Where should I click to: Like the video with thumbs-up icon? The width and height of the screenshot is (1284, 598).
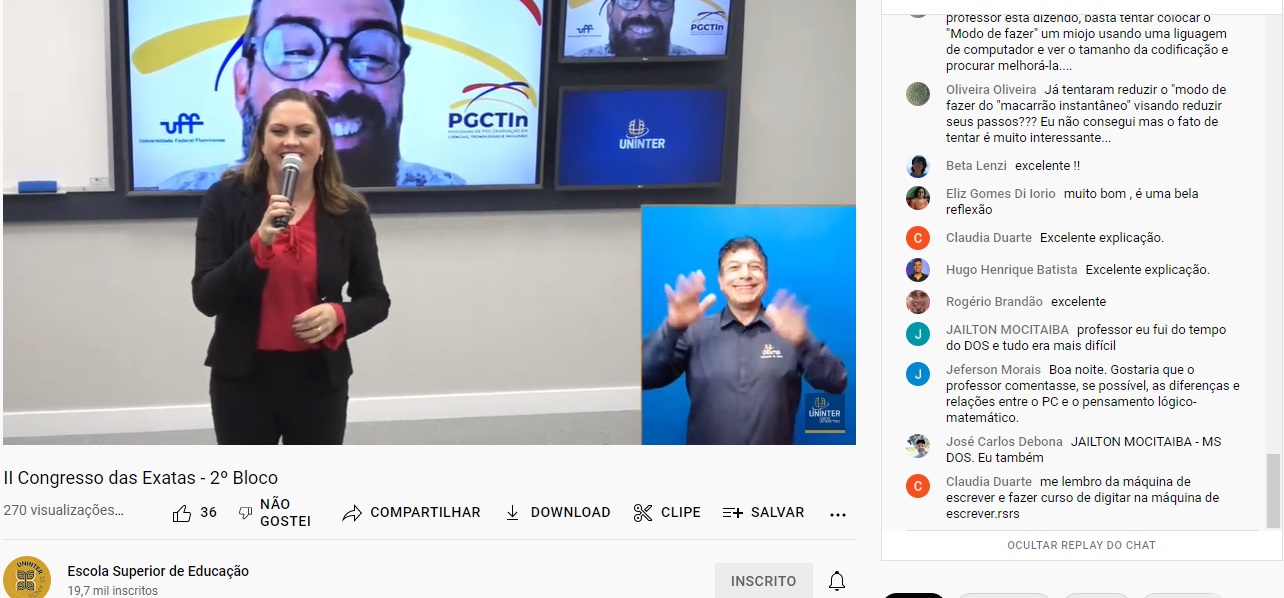pos(182,513)
